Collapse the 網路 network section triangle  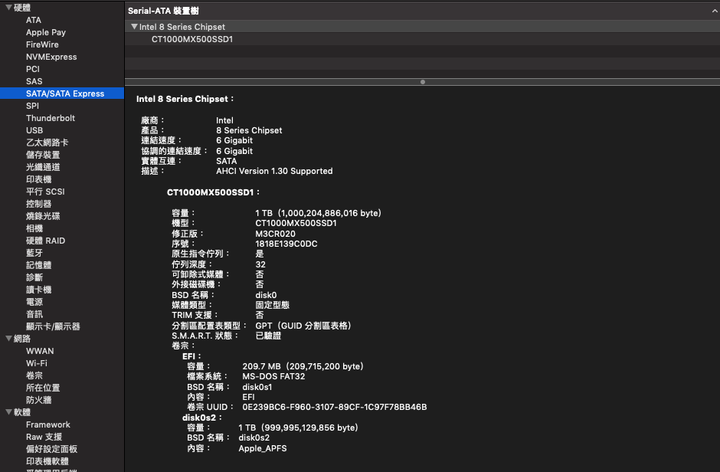pyautogui.click(x=8, y=338)
